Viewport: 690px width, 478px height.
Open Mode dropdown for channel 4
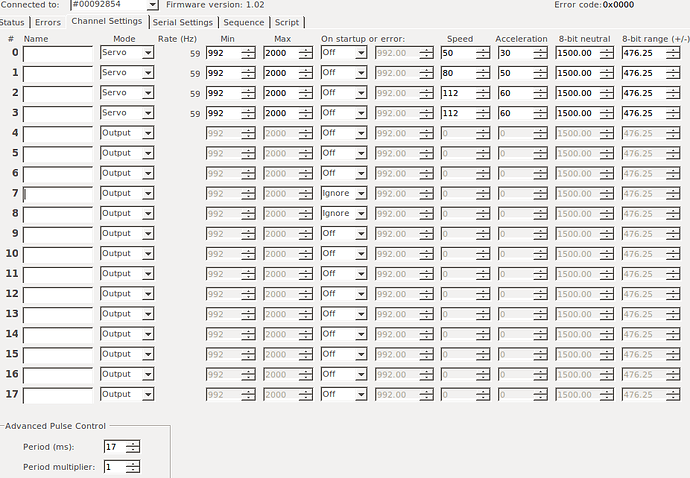click(148, 133)
